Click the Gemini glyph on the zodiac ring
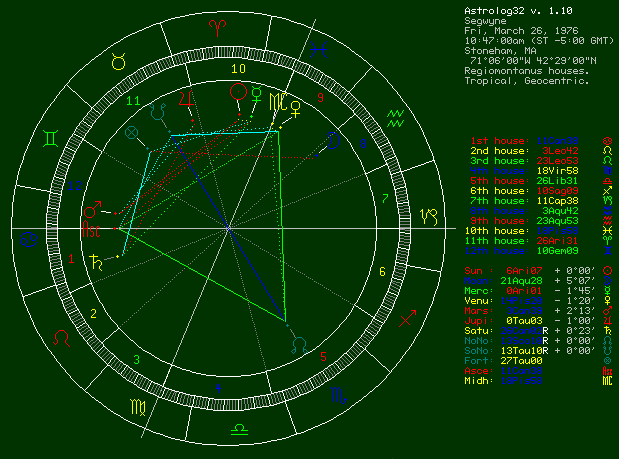The width and height of the screenshot is (619, 459). (x=51, y=139)
